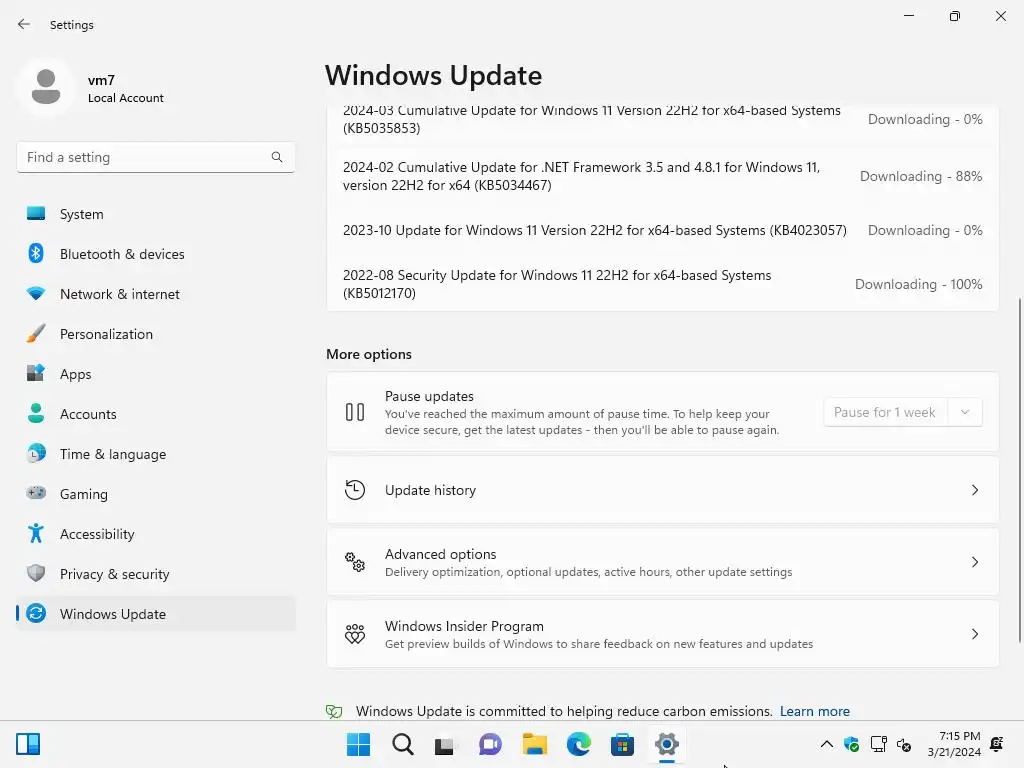Click the taskbar Search icon

(x=402, y=744)
